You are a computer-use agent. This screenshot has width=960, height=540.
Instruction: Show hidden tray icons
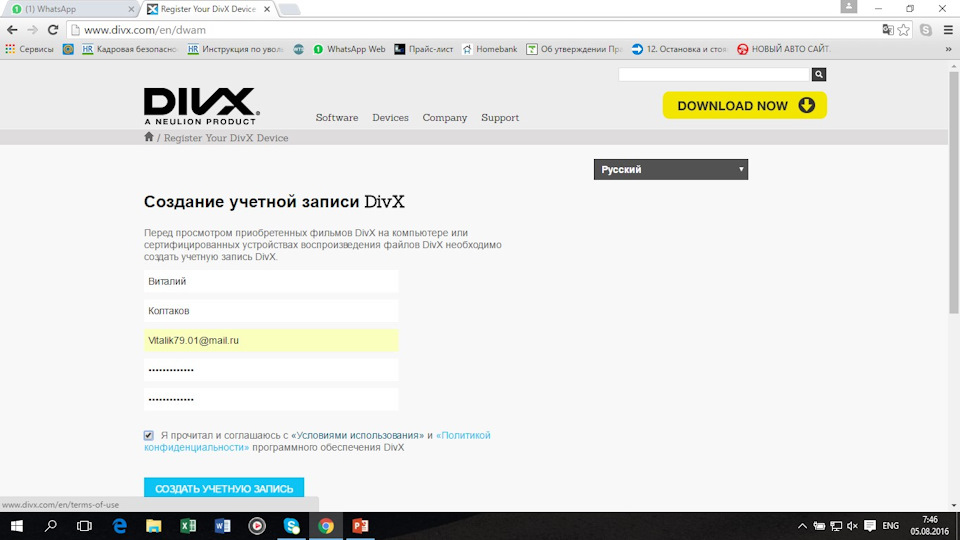click(x=802, y=526)
